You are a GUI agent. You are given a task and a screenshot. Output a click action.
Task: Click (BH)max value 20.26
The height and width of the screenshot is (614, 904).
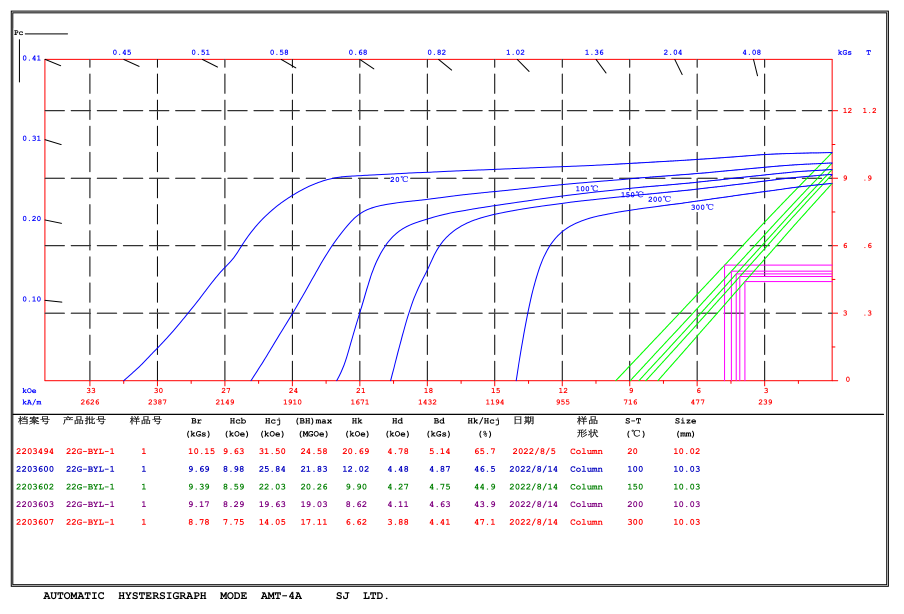pos(314,487)
